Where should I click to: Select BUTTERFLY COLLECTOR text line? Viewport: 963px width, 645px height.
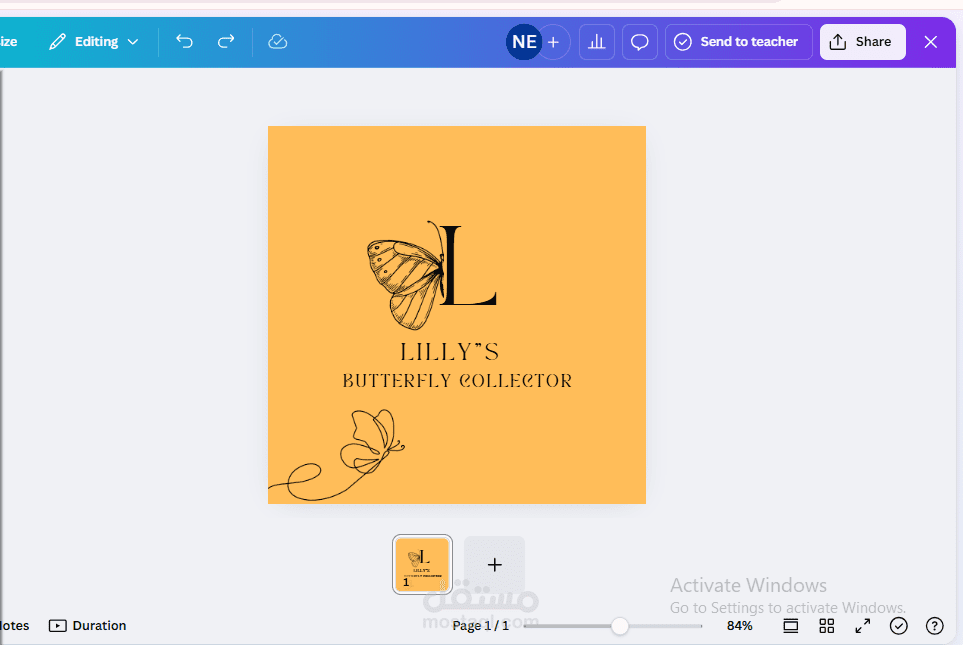tap(457, 381)
